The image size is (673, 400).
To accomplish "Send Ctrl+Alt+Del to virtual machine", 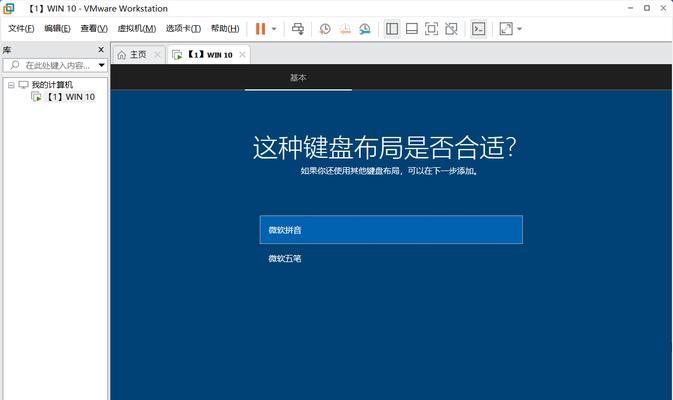I will [298, 29].
